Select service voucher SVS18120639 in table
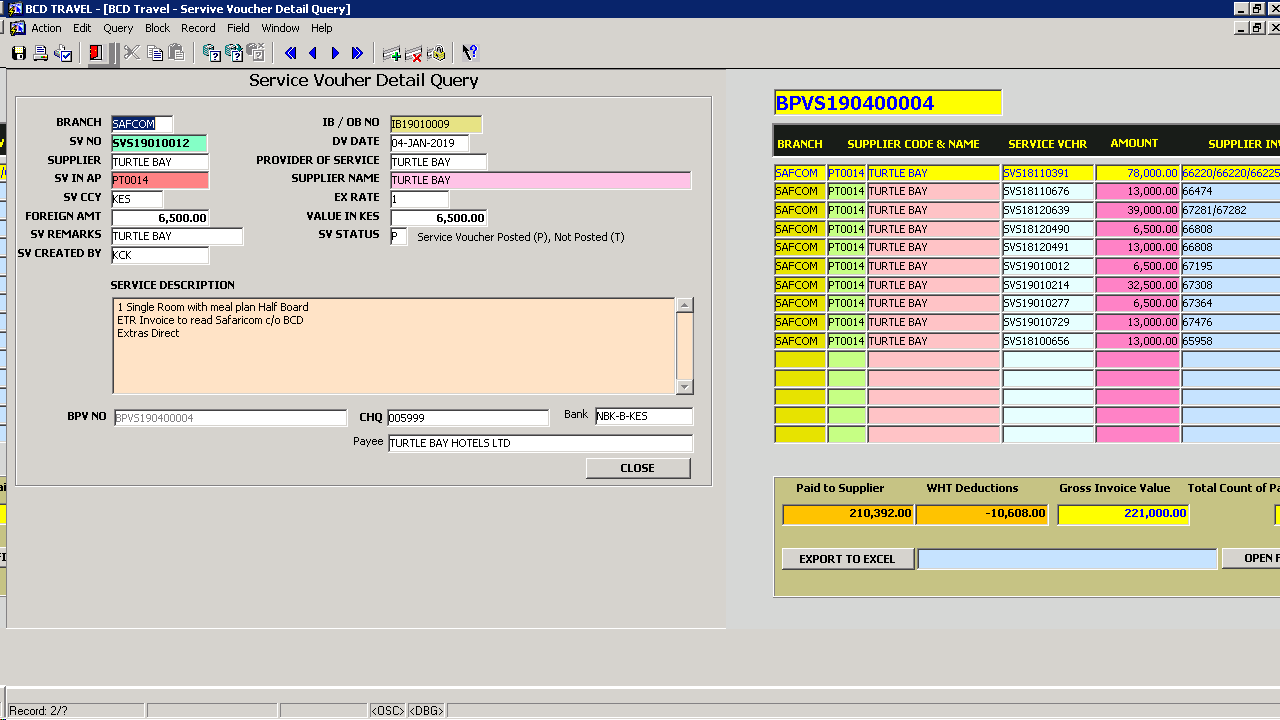This screenshot has width=1280, height=720. pyautogui.click(x=1048, y=210)
